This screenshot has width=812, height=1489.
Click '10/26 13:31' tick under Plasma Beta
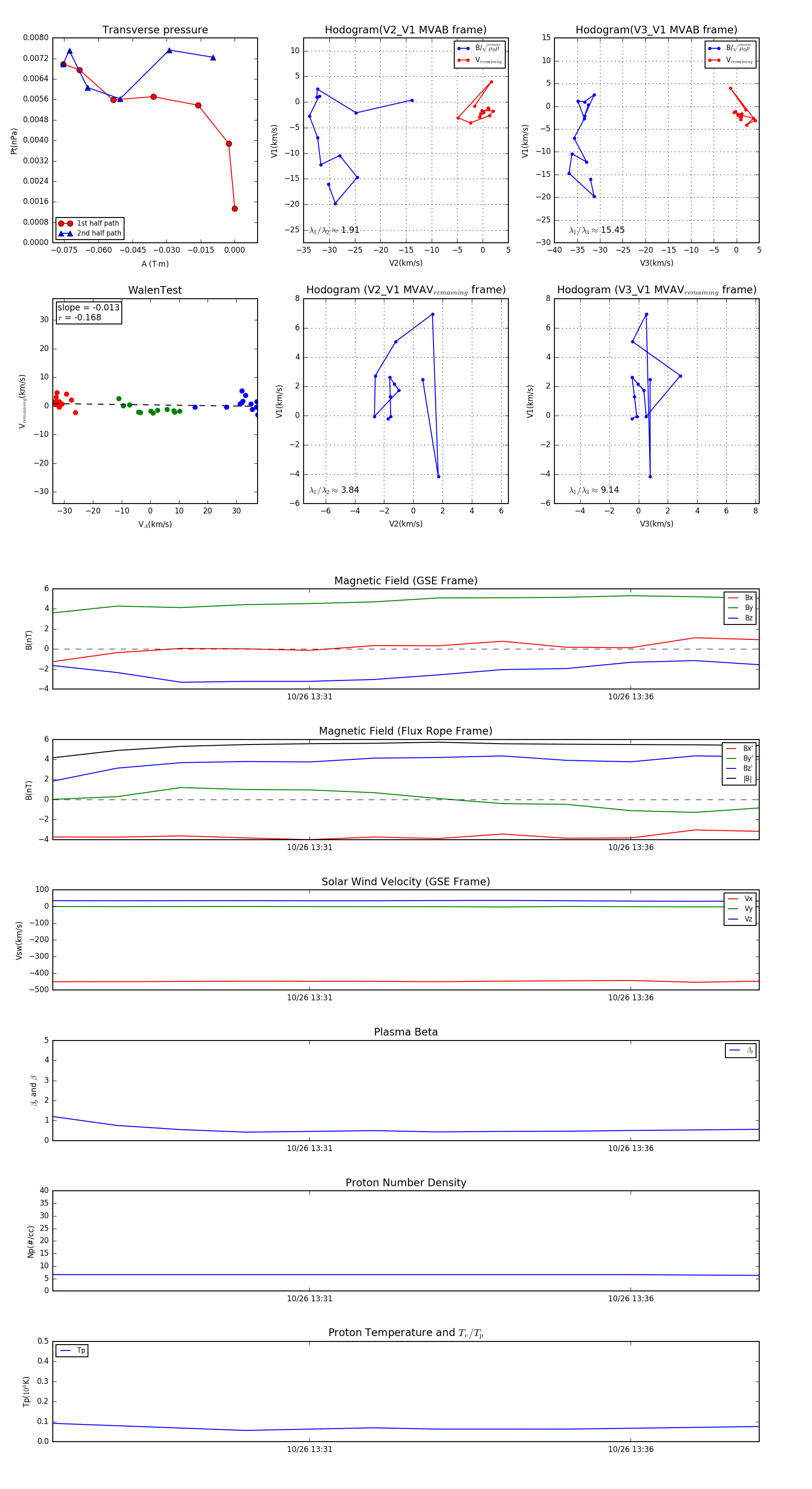tap(310, 1148)
